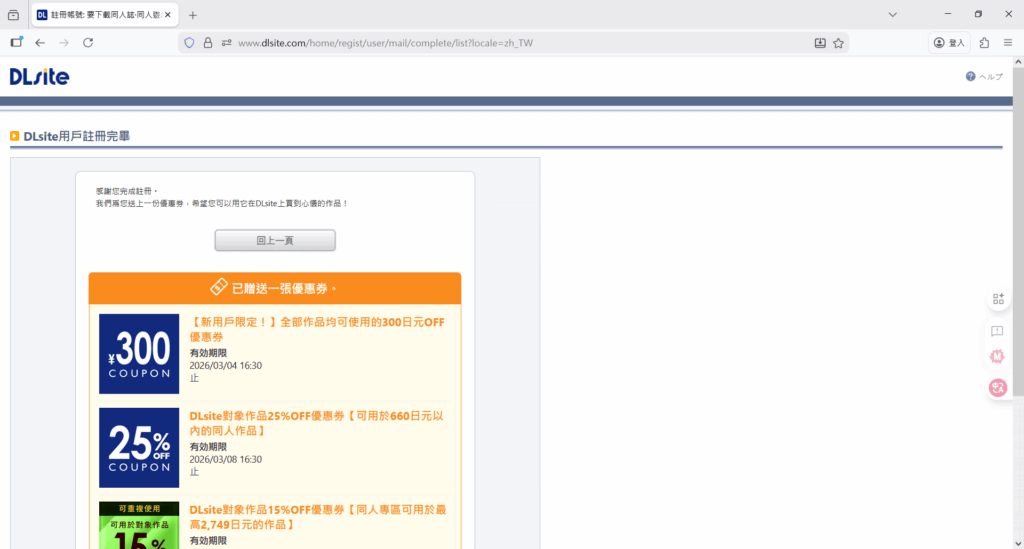This screenshot has width=1024, height=549.
Task: Click the shield tracking protection icon
Action: pyautogui.click(x=189, y=43)
